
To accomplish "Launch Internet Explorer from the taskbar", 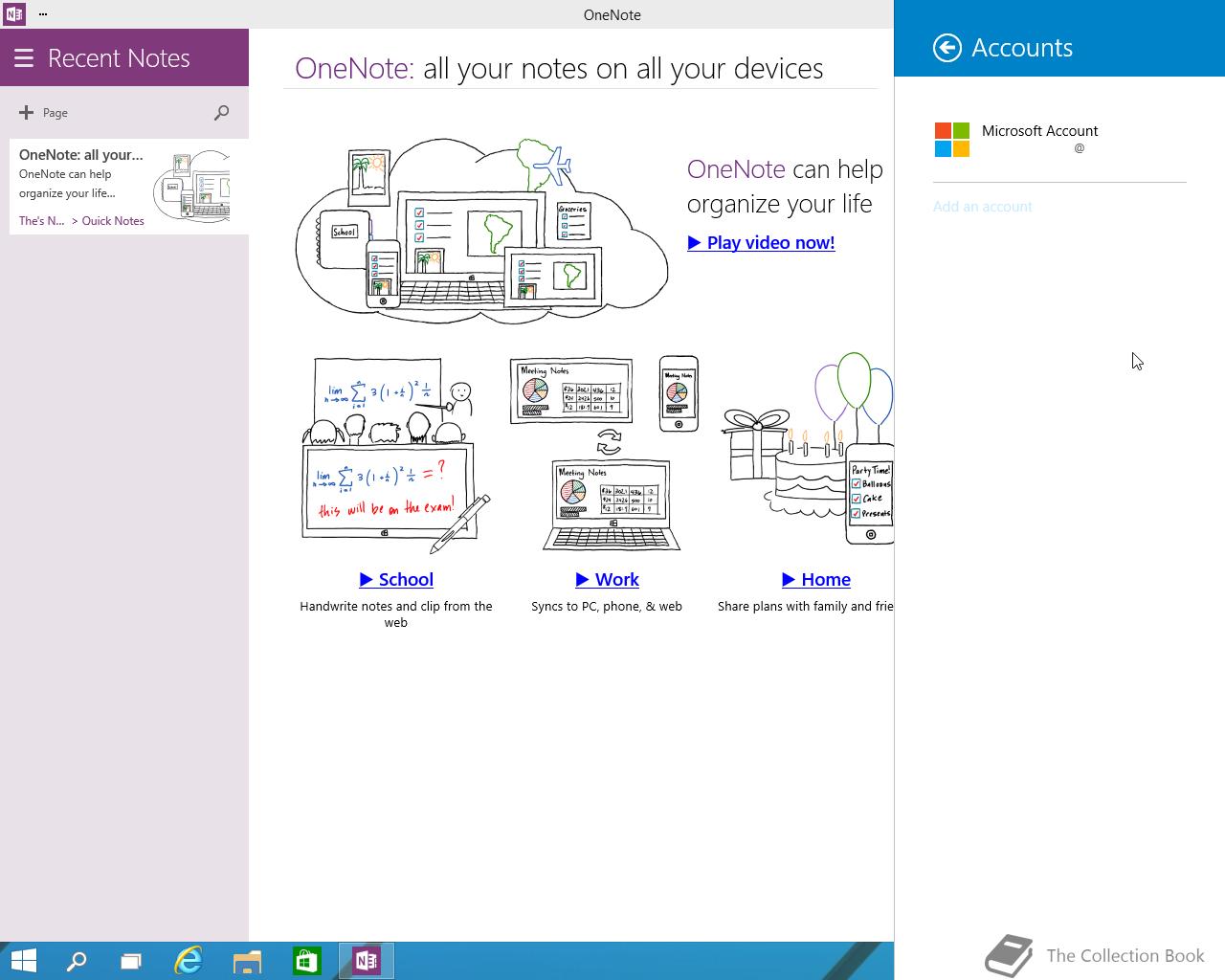I will tap(189, 961).
